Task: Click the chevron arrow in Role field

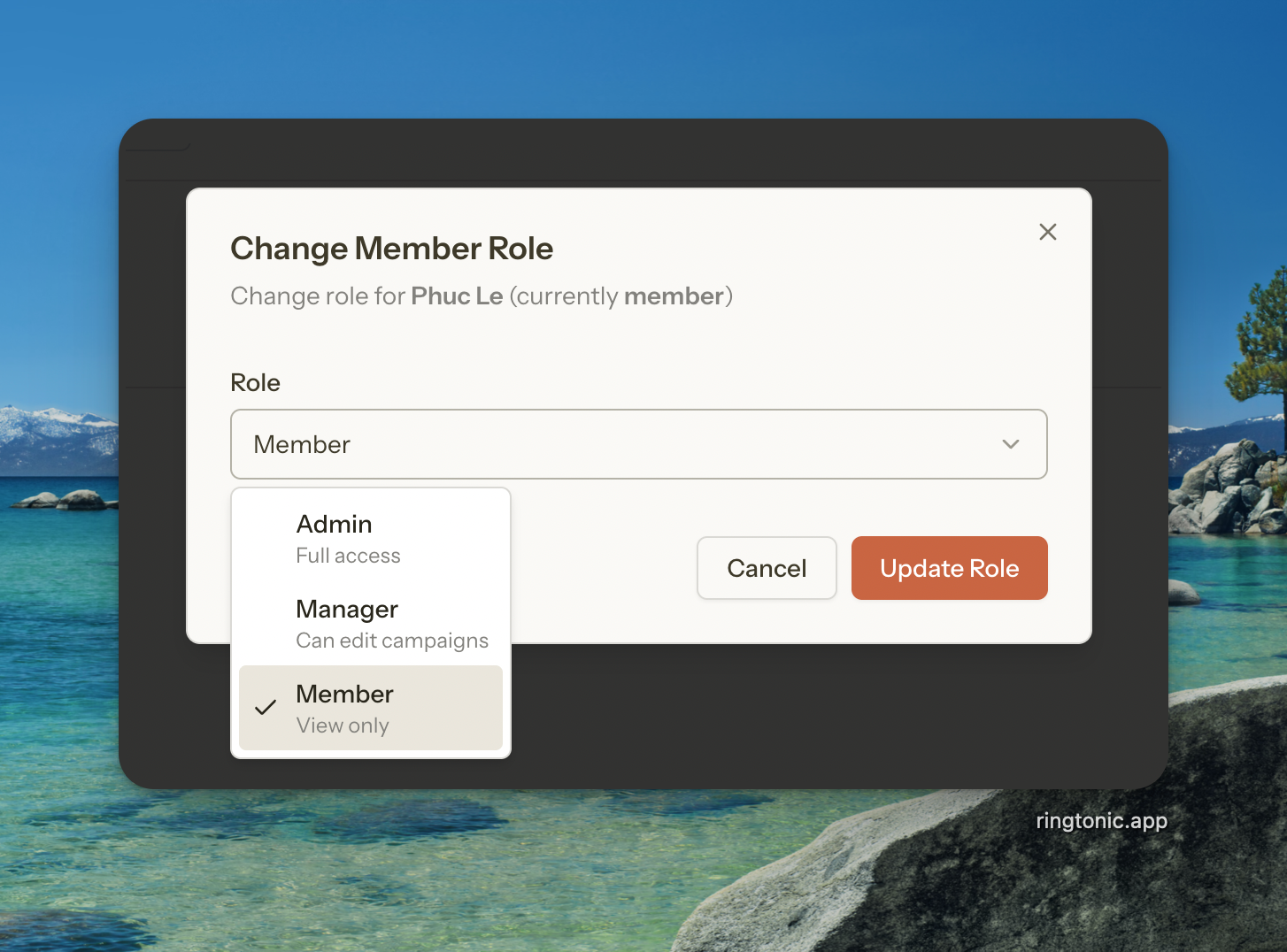Action: coord(1010,444)
